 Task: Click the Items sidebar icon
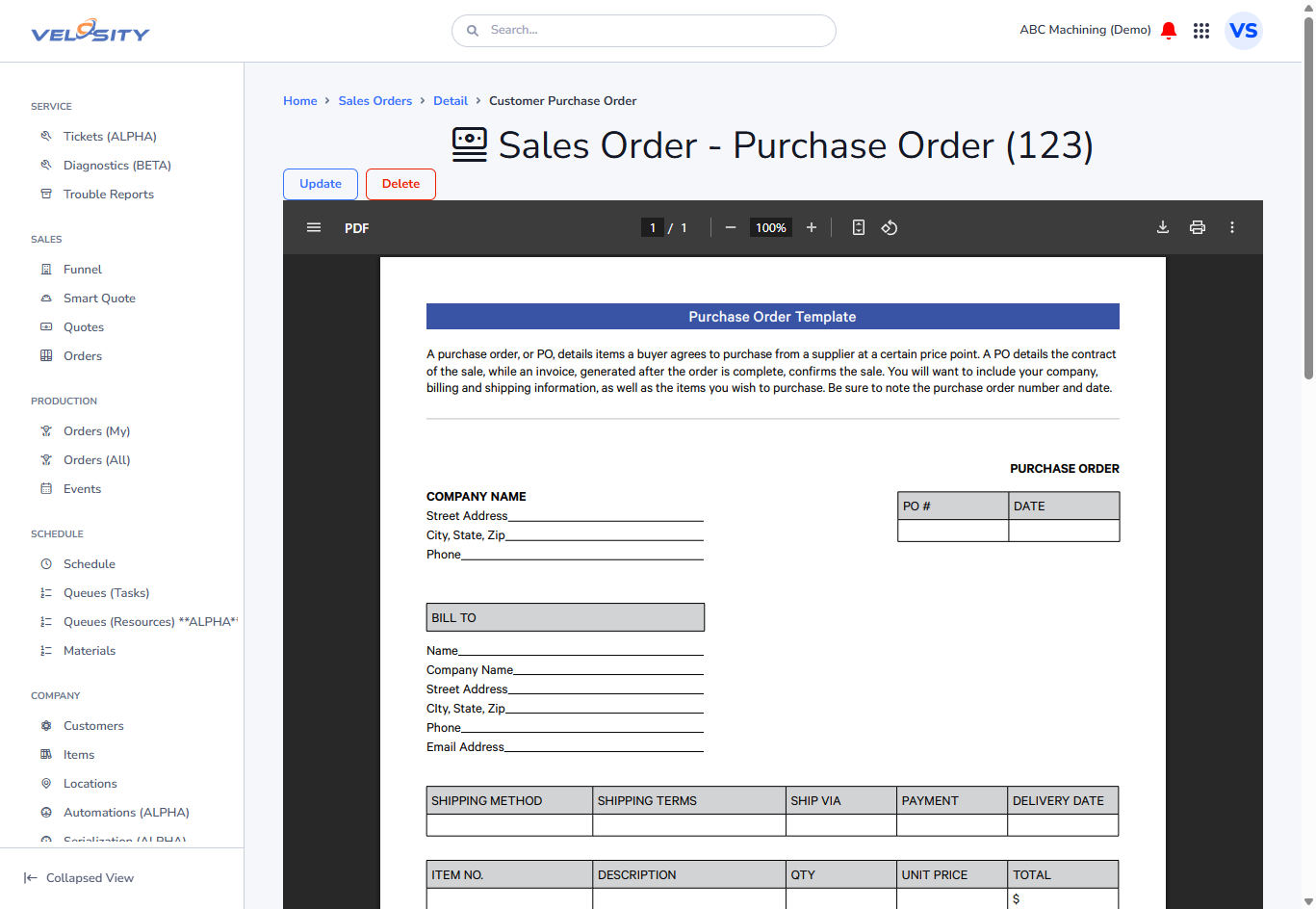(46, 755)
